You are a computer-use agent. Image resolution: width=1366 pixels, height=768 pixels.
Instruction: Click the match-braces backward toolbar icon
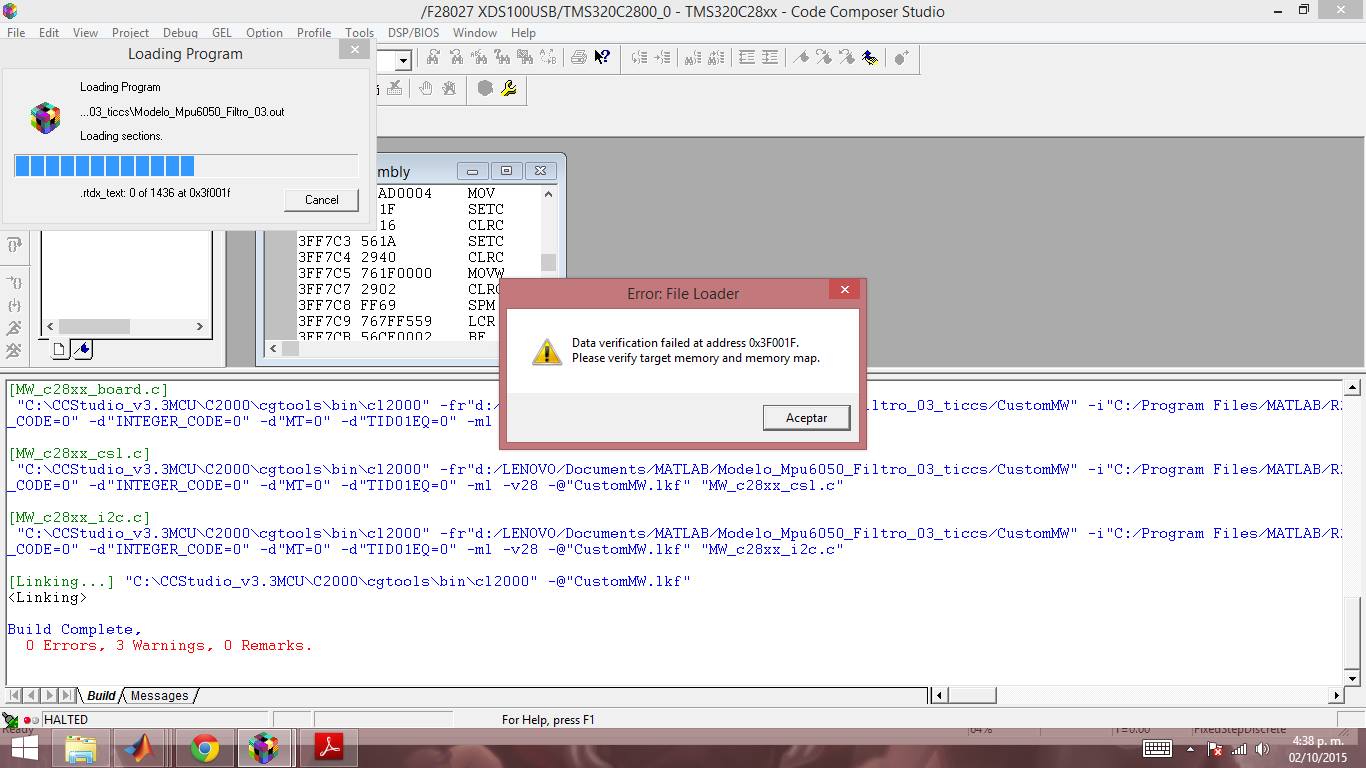639,57
